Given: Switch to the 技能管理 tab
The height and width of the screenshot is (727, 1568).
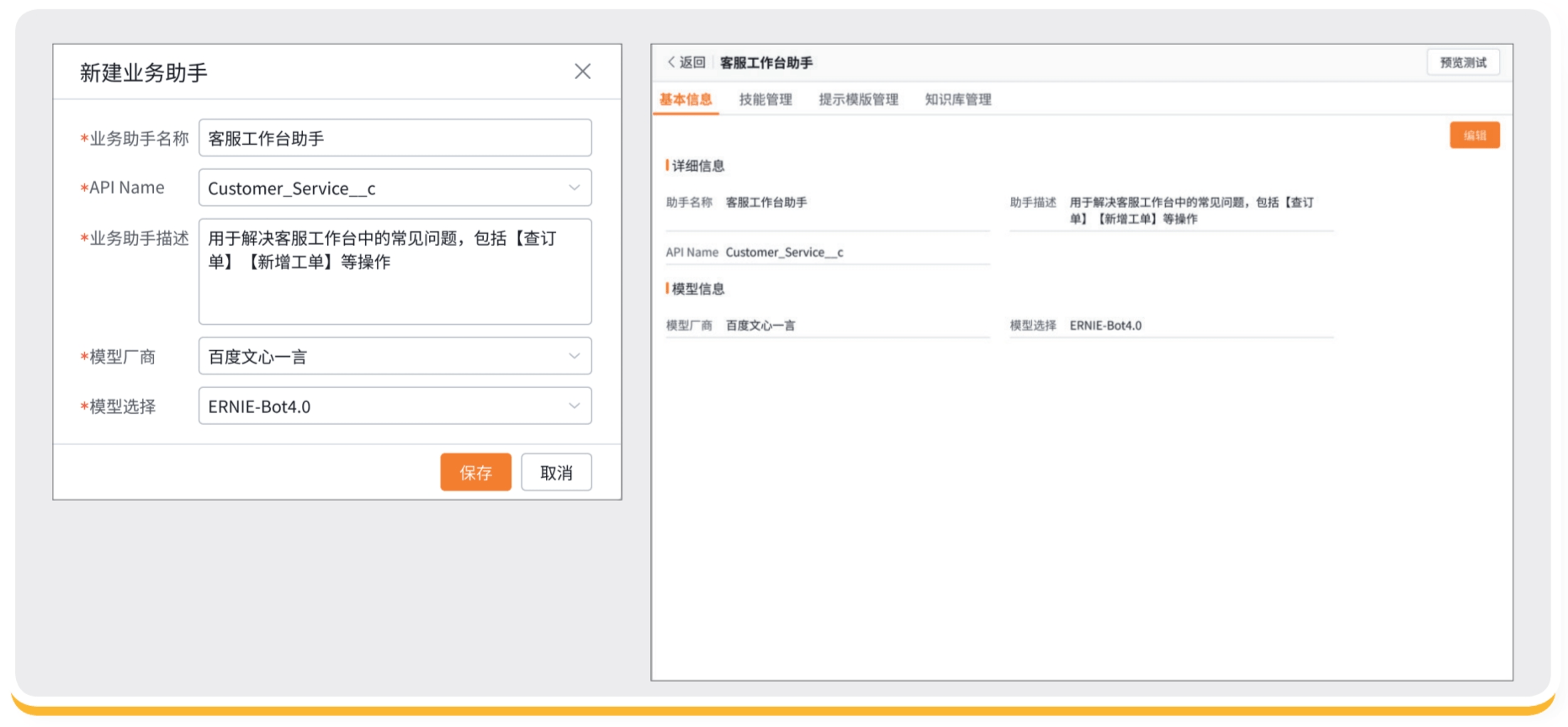Looking at the screenshot, I should coord(765,99).
